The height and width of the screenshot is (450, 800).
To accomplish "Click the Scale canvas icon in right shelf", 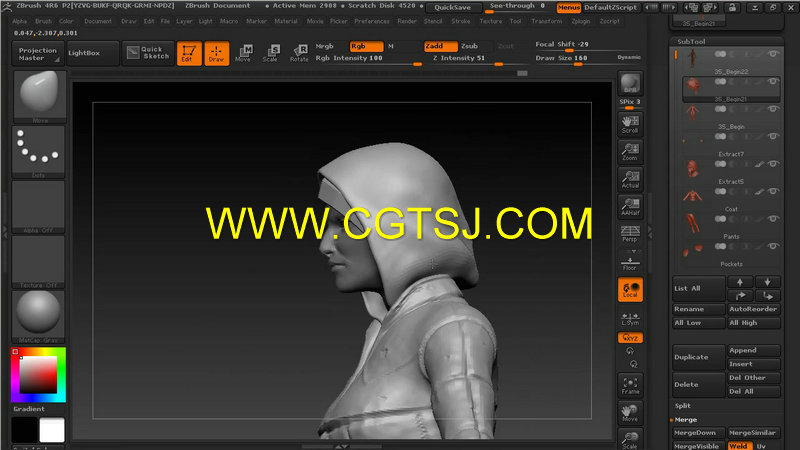I will point(630,440).
